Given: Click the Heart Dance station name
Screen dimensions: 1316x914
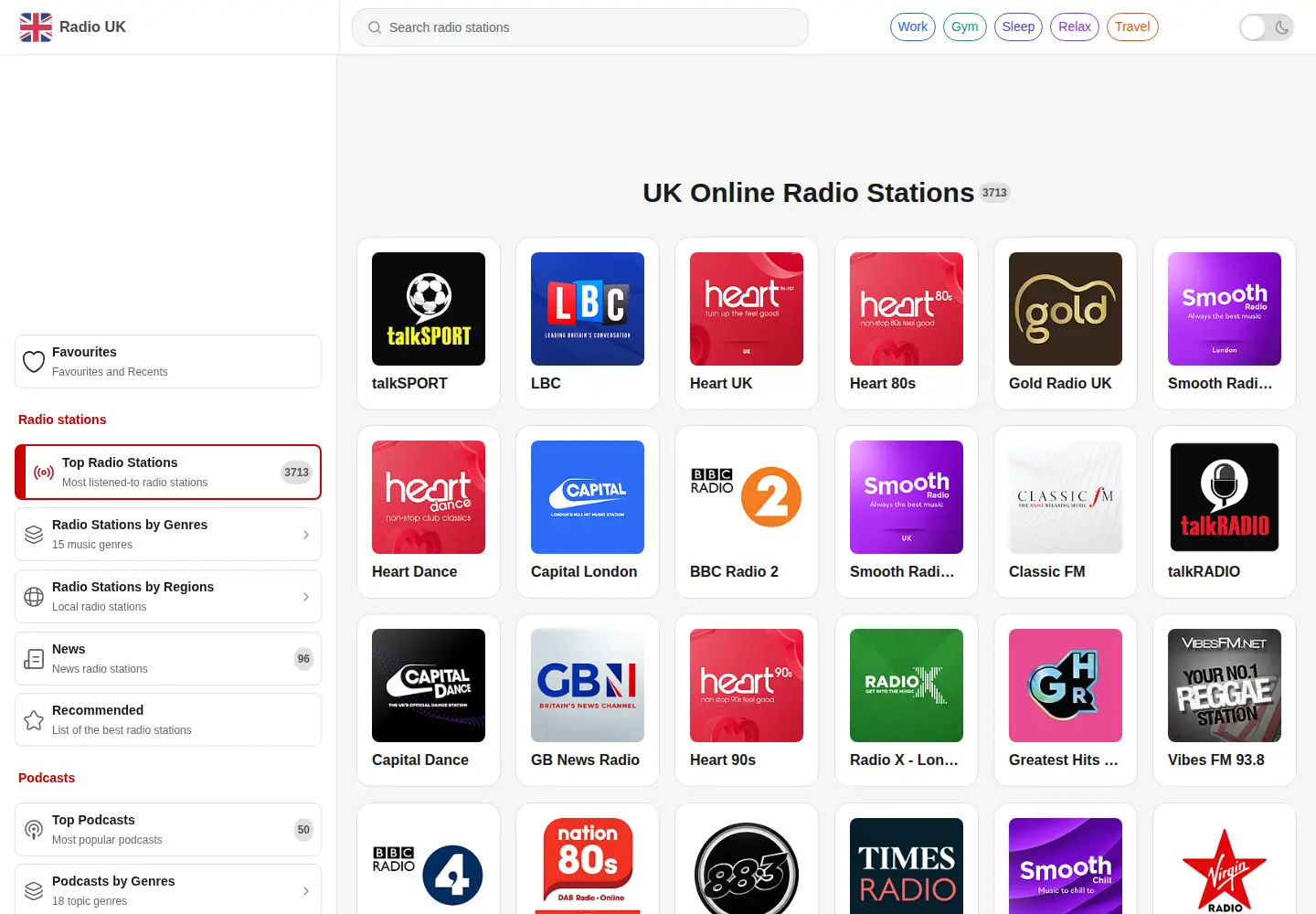Looking at the screenshot, I should [415, 572].
